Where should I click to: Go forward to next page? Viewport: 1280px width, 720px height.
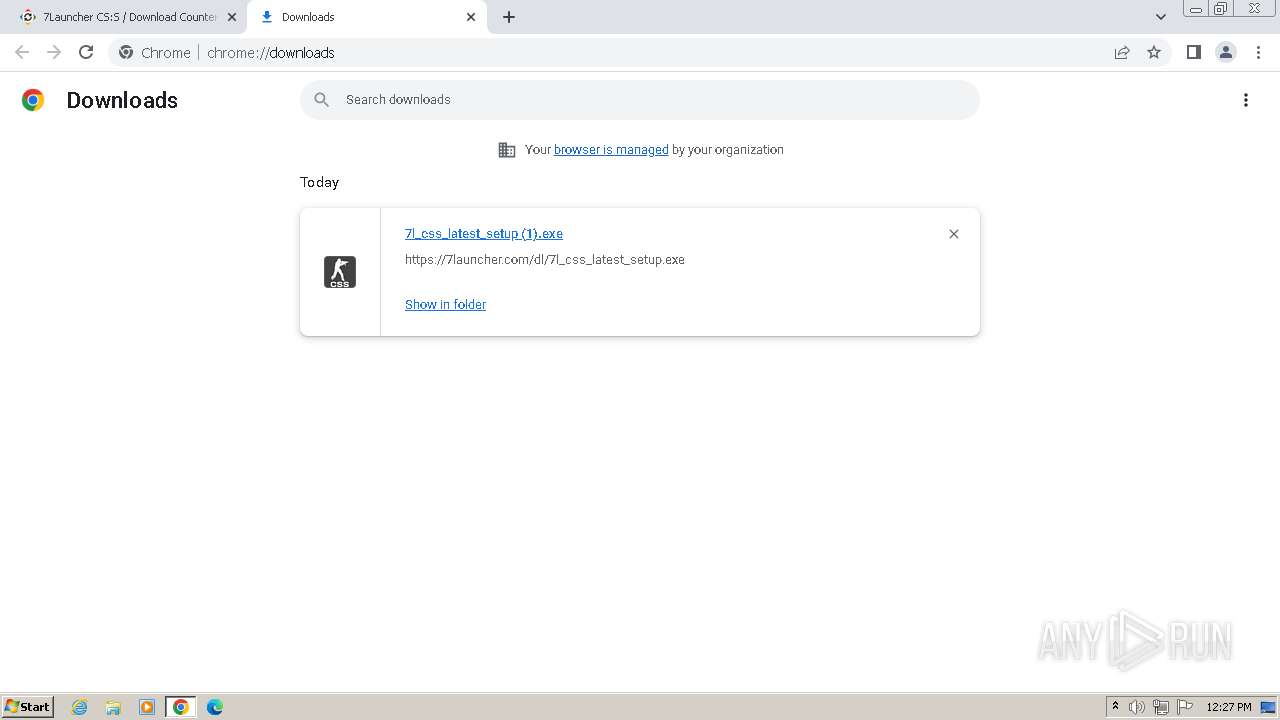tap(54, 52)
